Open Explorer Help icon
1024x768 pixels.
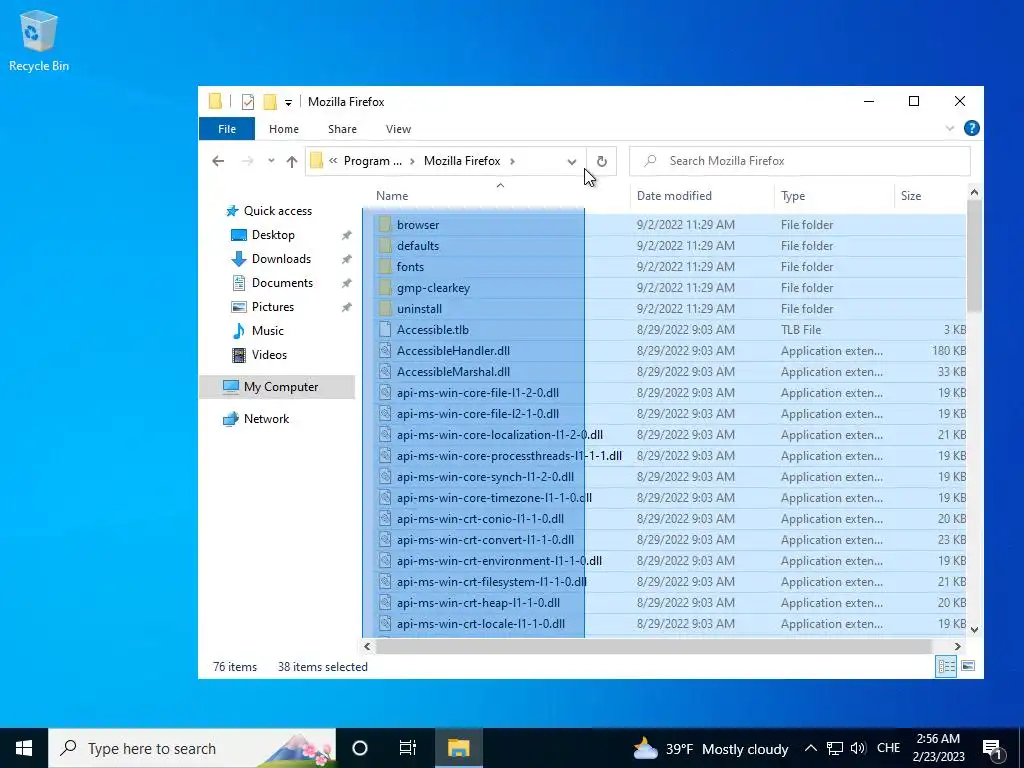[972, 129]
